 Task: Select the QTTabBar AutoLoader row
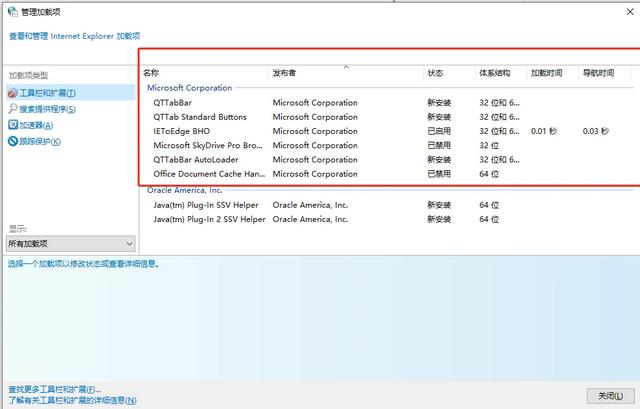388,160
